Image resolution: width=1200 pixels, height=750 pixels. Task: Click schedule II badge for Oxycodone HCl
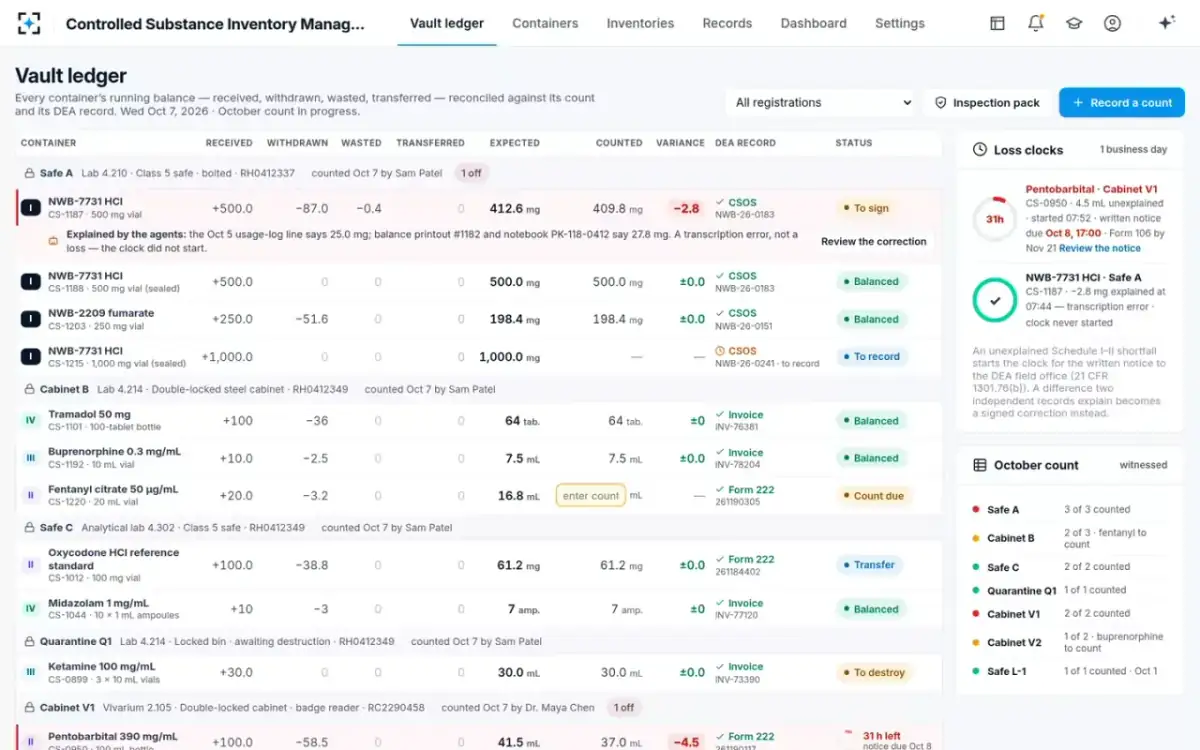click(31, 565)
